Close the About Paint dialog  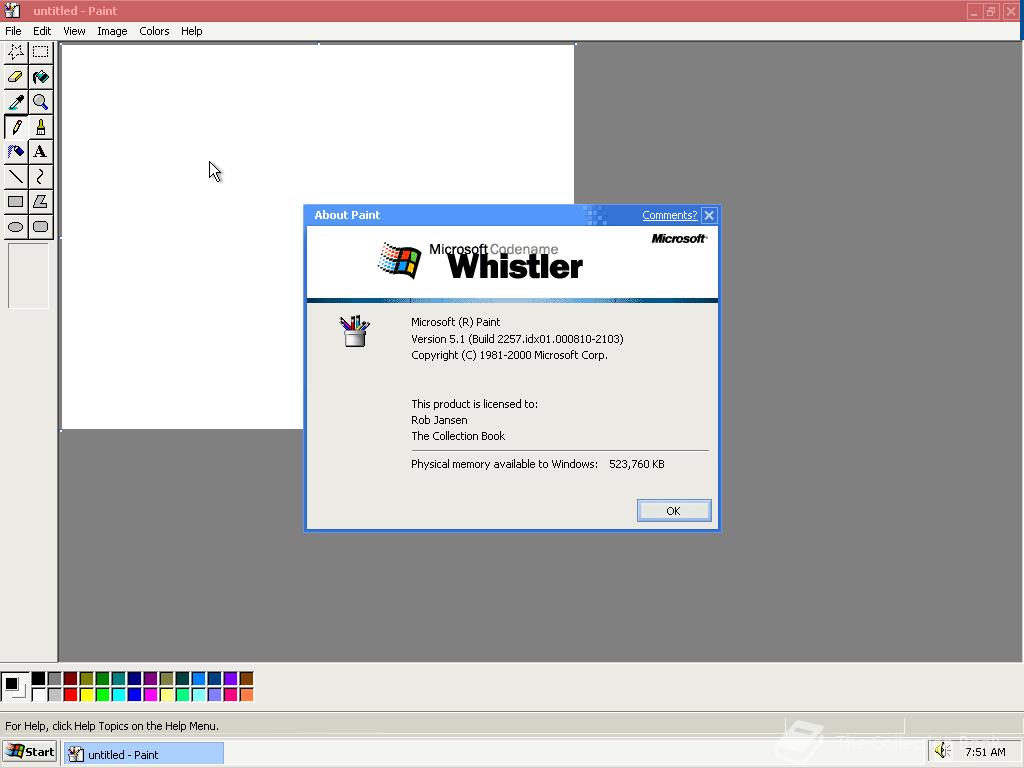tap(709, 215)
